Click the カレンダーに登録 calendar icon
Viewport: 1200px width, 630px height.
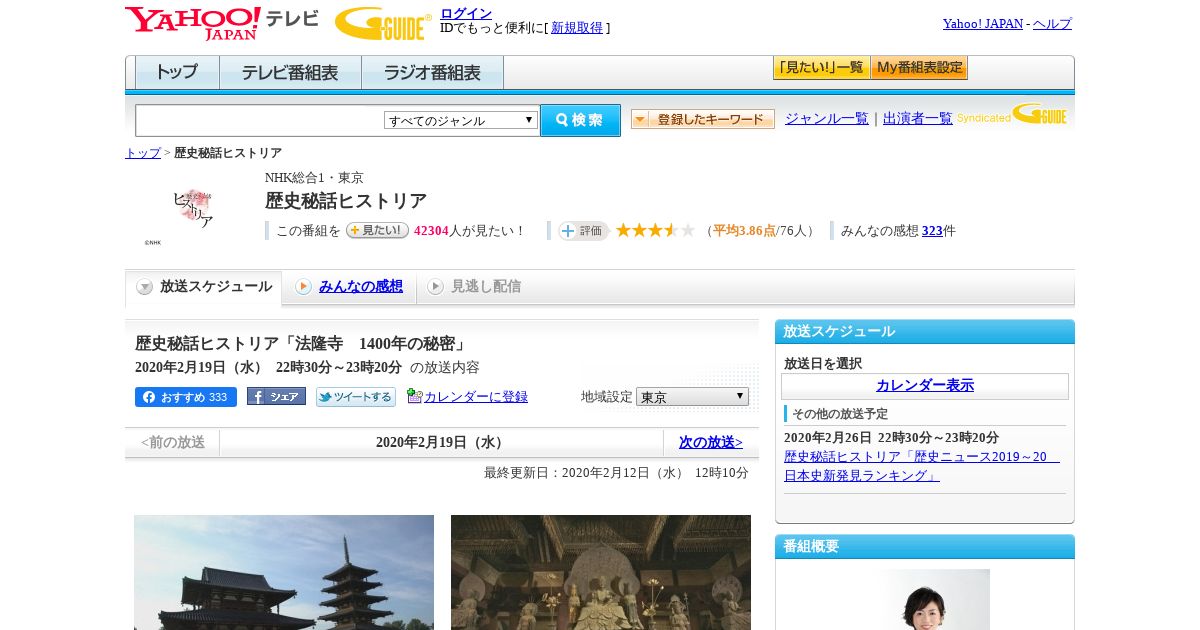pyautogui.click(x=415, y=396)
